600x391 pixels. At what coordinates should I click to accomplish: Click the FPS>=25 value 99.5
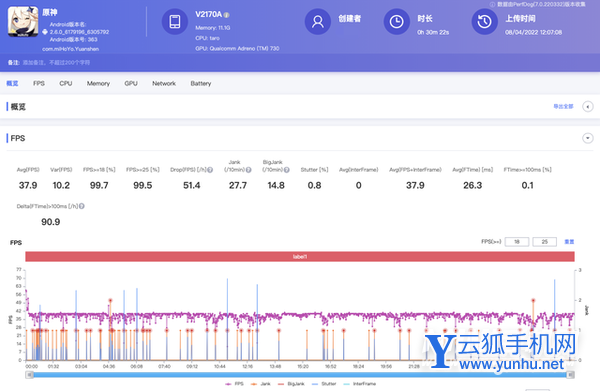[143, 186]
